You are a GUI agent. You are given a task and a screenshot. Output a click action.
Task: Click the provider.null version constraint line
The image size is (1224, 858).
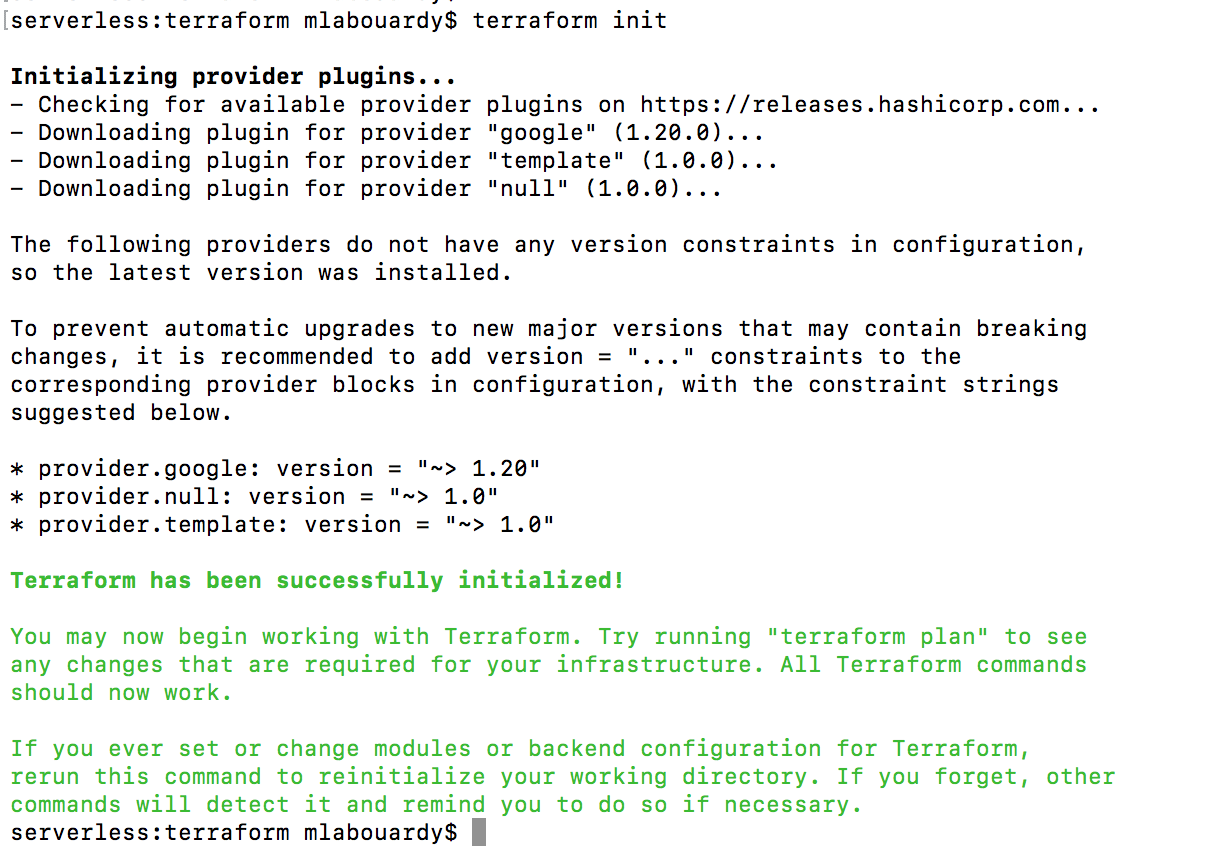point(255,497)
